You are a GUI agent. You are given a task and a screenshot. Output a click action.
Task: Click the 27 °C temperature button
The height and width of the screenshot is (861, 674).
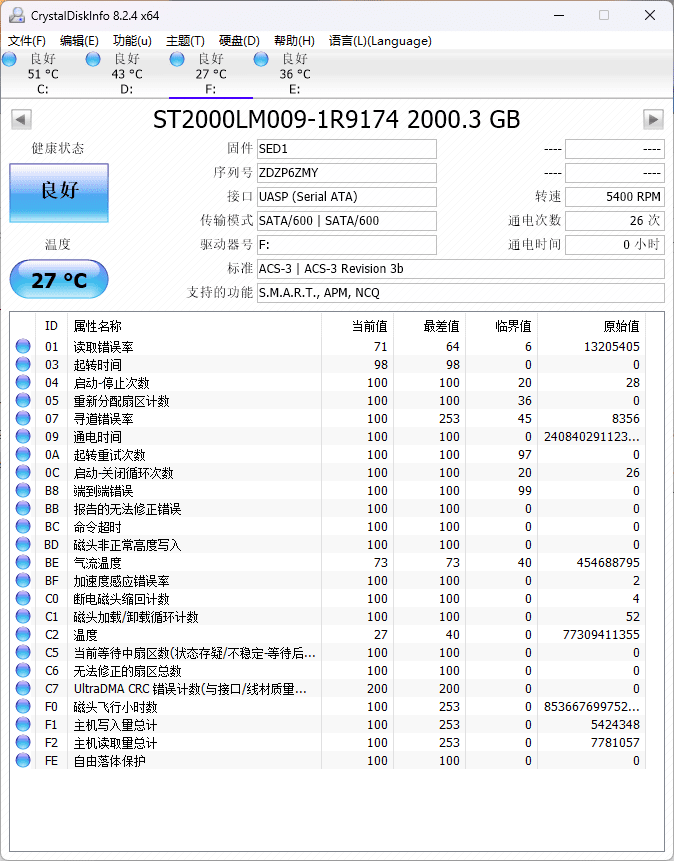59,279
